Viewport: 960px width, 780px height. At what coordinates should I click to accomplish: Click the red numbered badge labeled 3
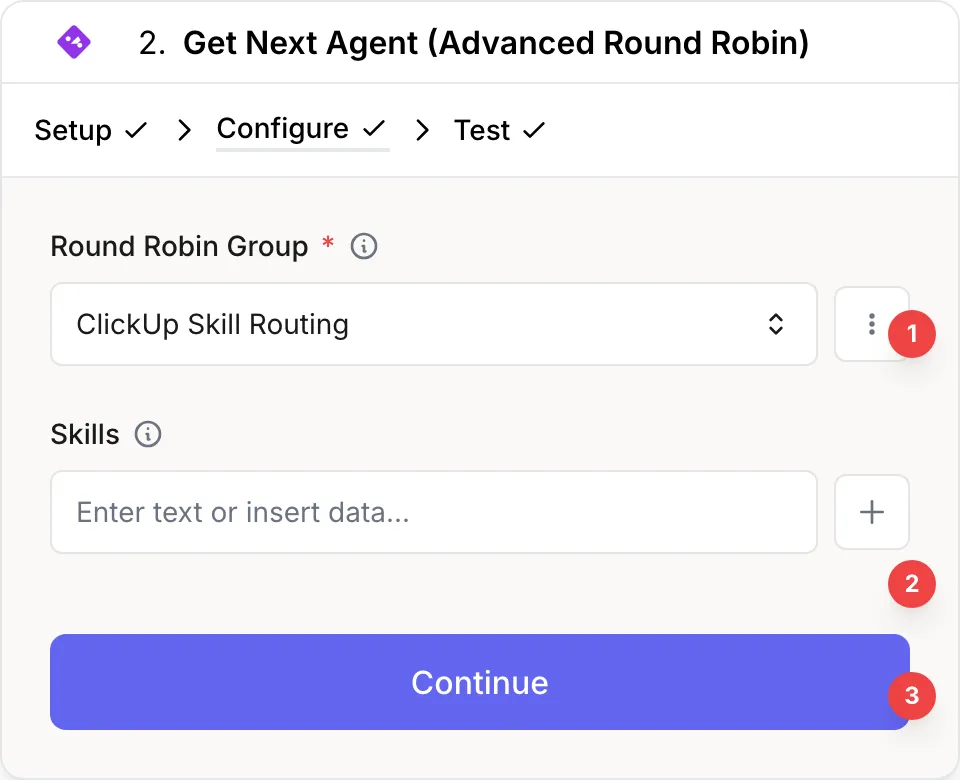(x=911, y=697)
